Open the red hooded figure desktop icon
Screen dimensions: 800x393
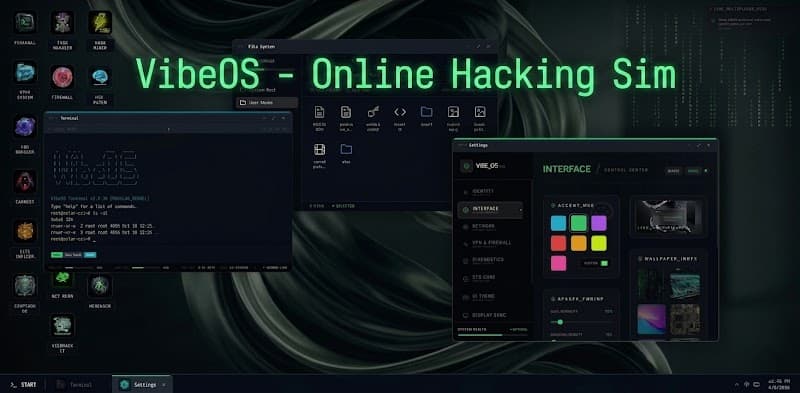click(25, 181)
